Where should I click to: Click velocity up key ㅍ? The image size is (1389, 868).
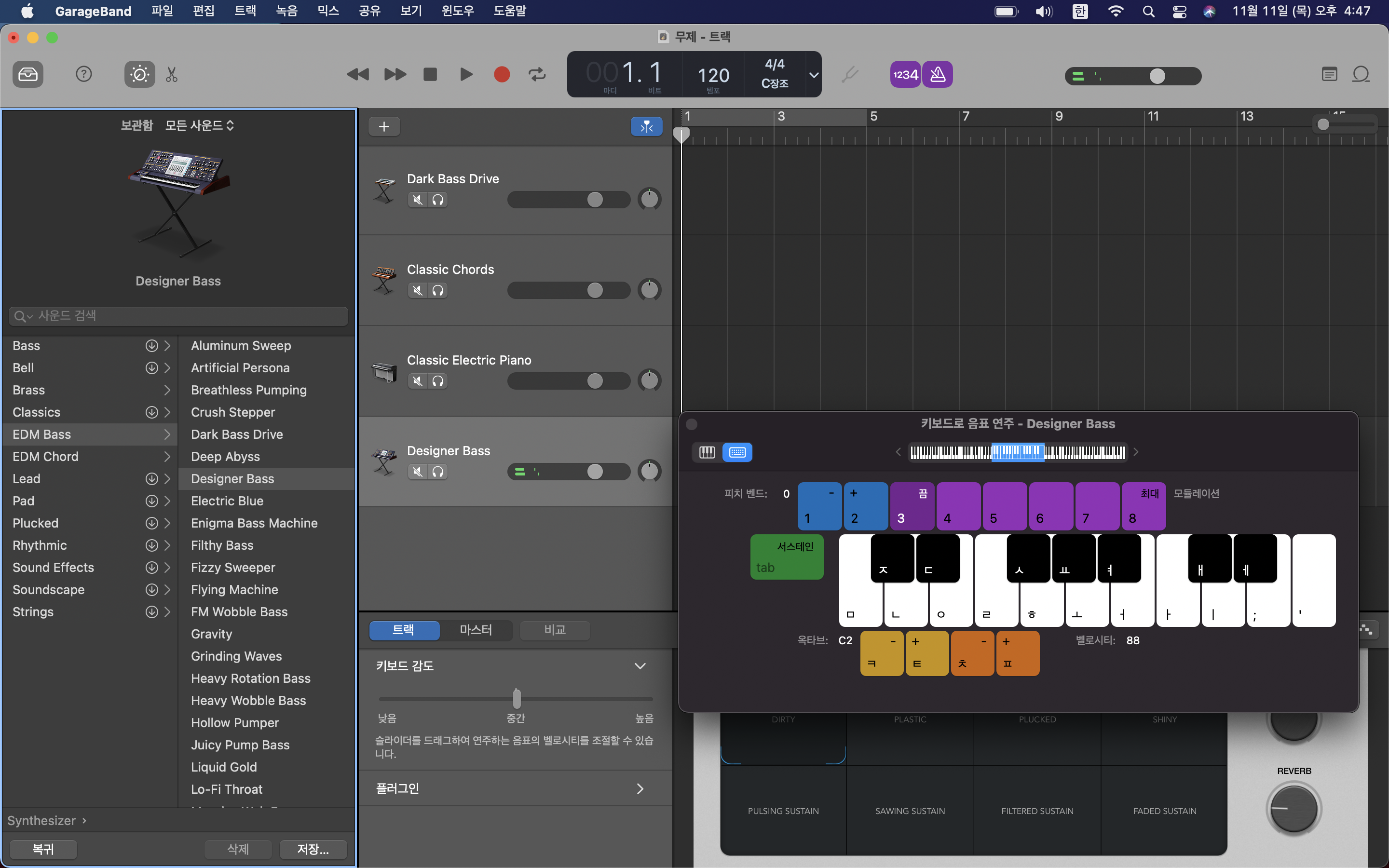click(1018, 653)
